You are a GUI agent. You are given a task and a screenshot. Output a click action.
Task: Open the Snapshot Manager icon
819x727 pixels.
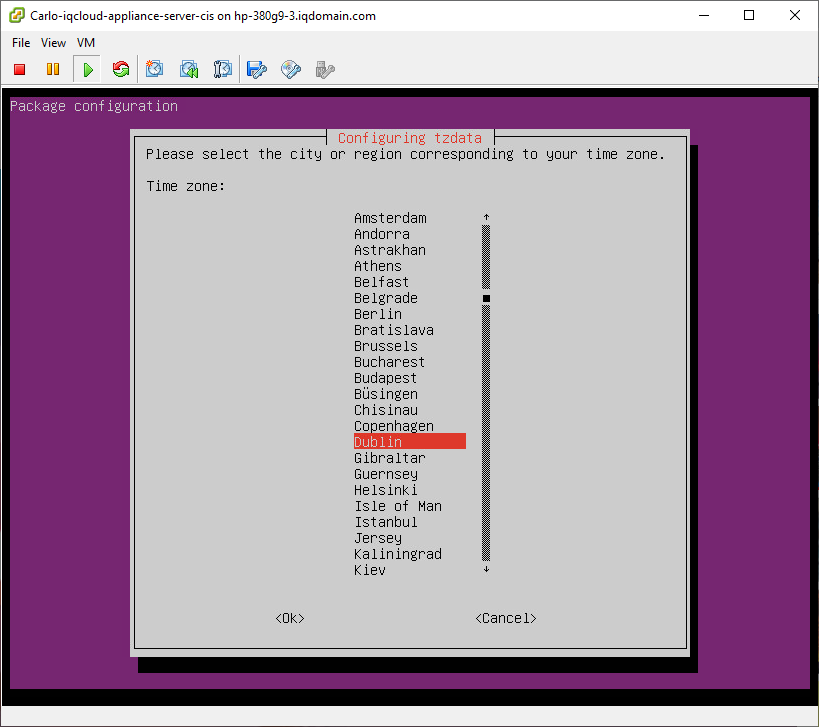coord(222,69)
